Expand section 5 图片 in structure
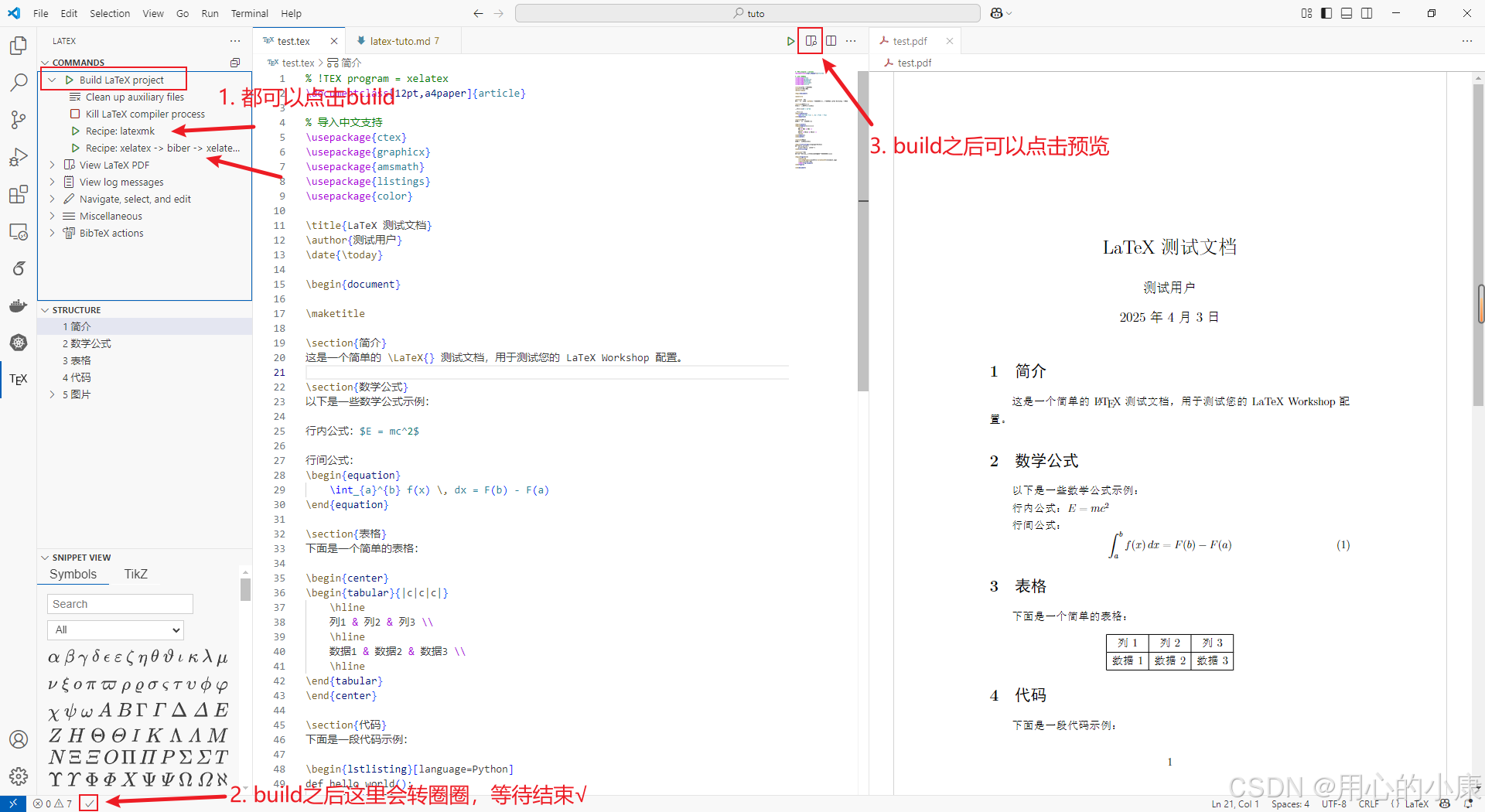Screen dimensions: 1485x812 (52, 394)
